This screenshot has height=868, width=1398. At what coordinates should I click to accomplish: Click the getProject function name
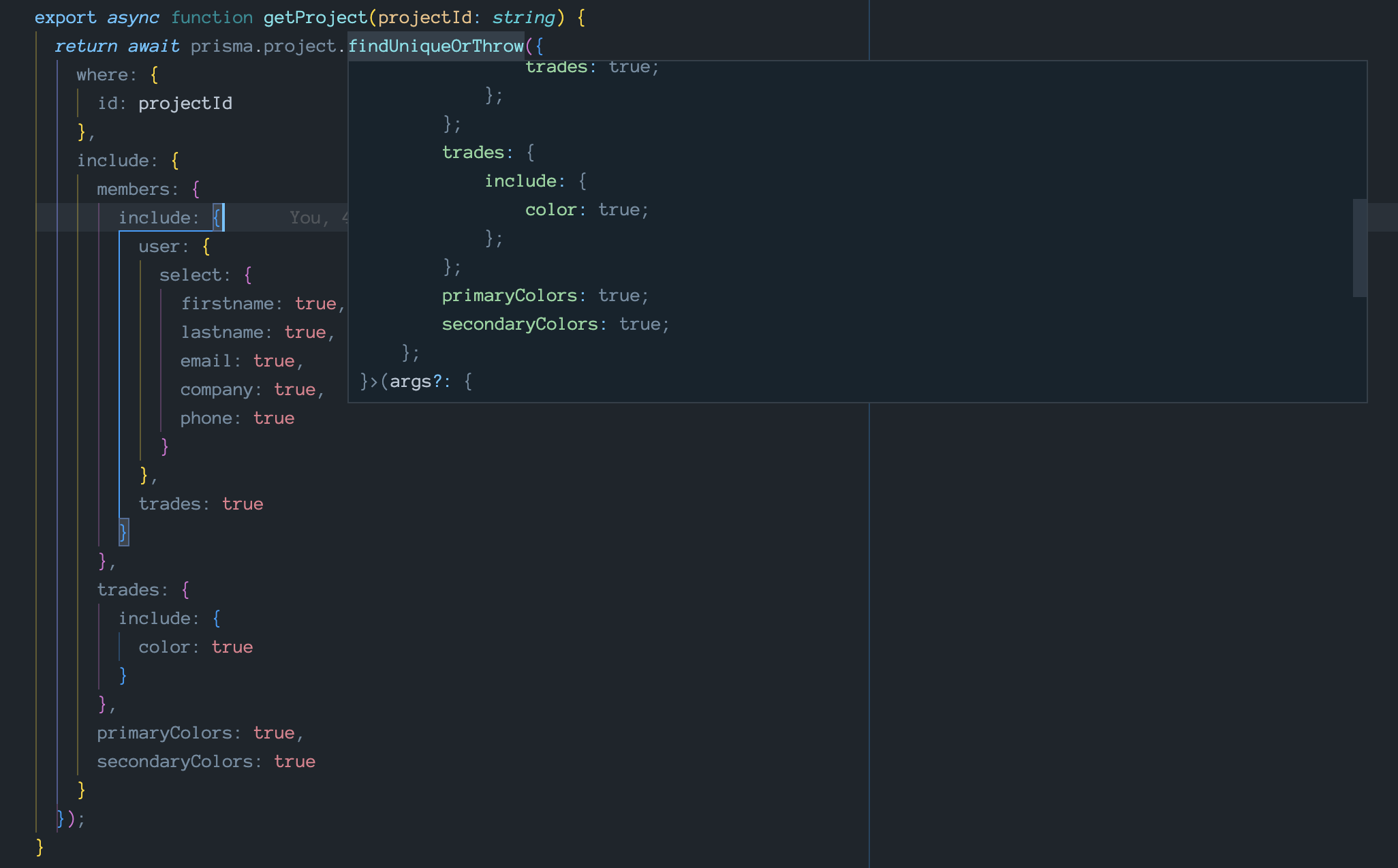(x=315, y=18)
